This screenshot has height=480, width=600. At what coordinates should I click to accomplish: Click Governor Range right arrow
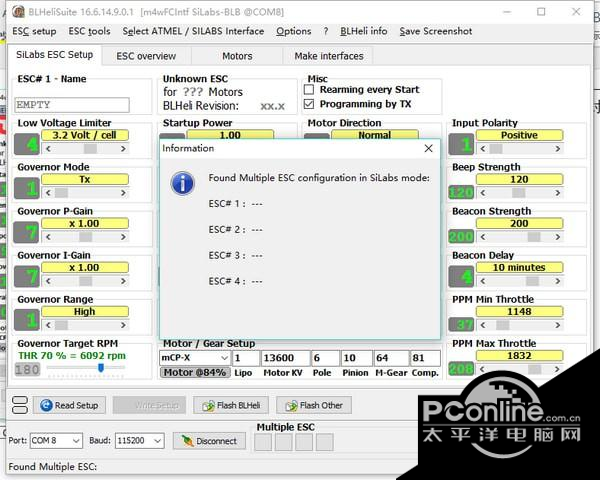pyautogui.click(x=123, y=325)
